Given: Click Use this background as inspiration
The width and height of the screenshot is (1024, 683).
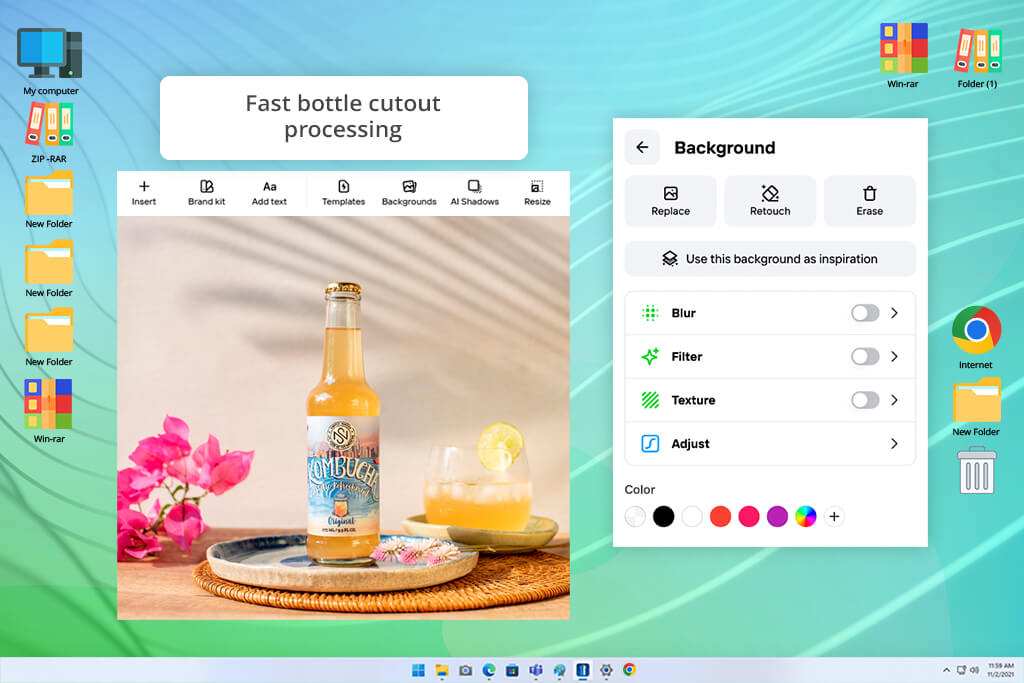Looking at the screenshot, I should pyautogui.click(x=770, y=259).
